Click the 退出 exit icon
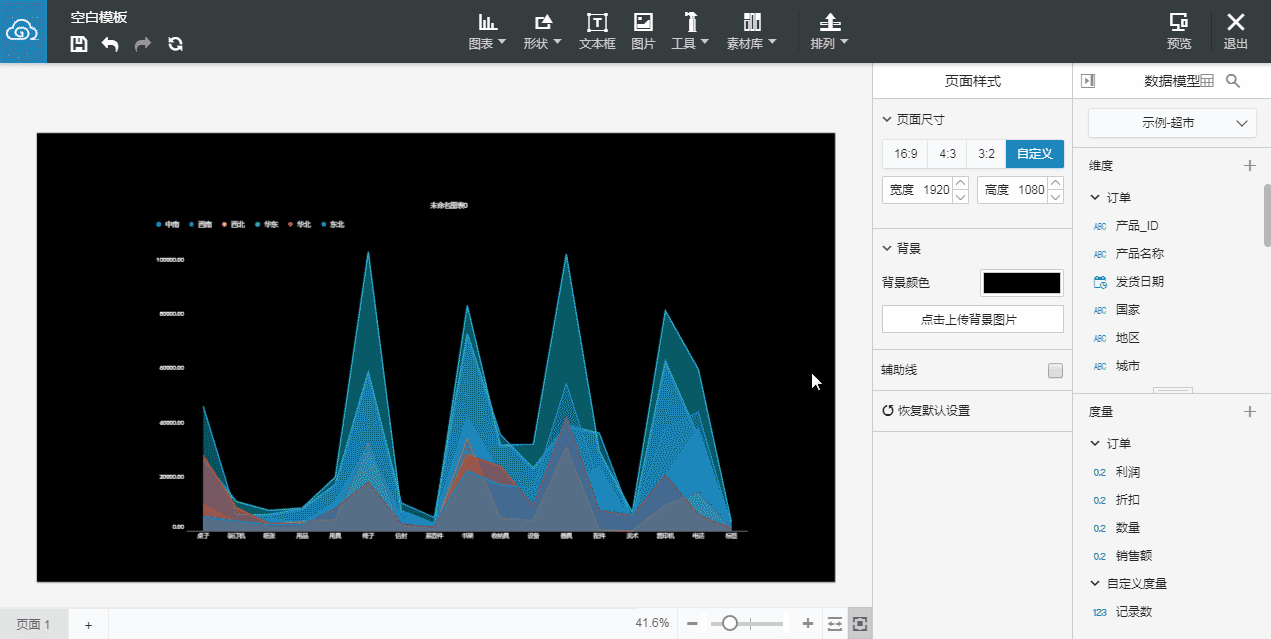 tap(1236, 31)
